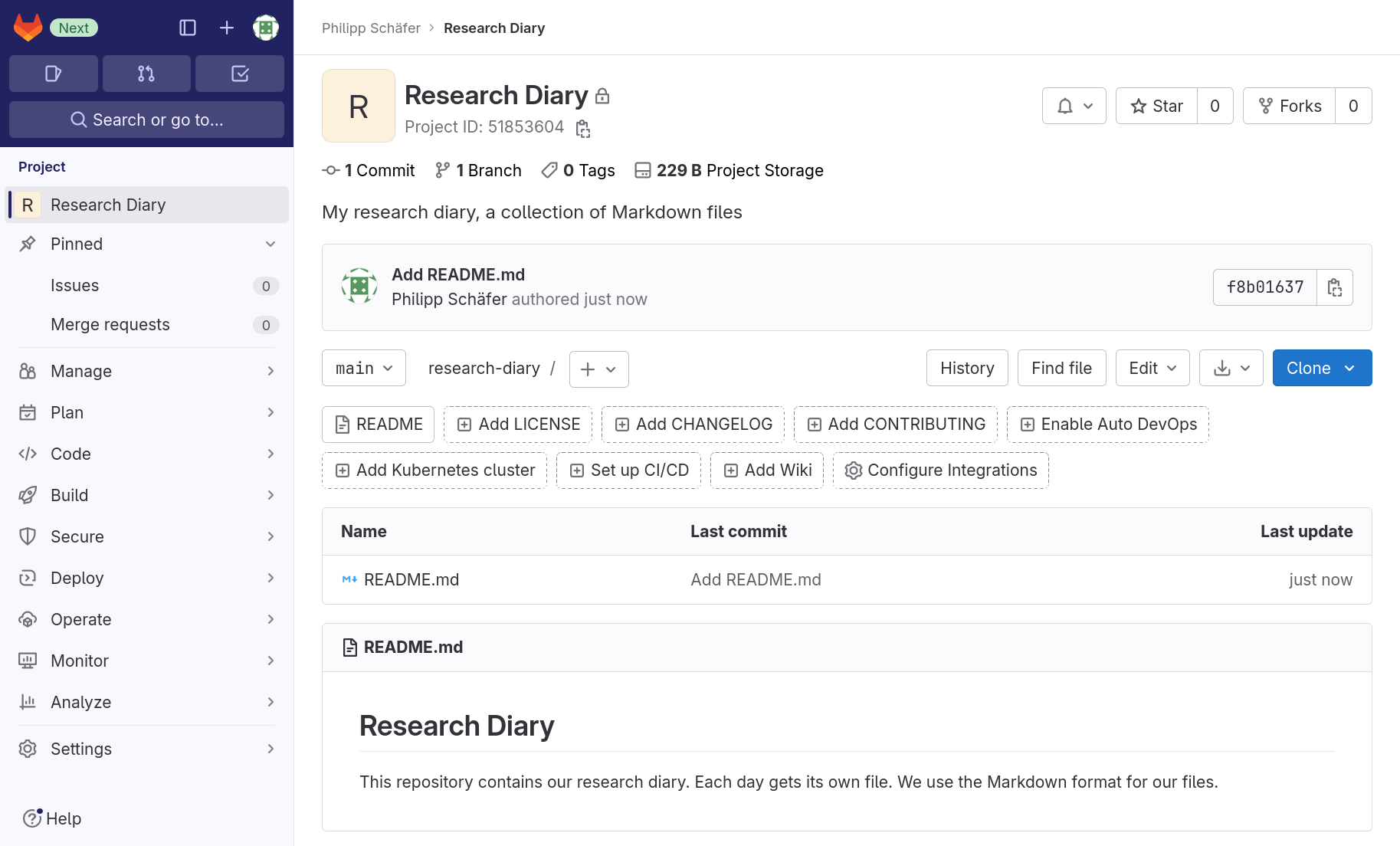
Task: Open your user avatar menu
Action: [265, 27]
